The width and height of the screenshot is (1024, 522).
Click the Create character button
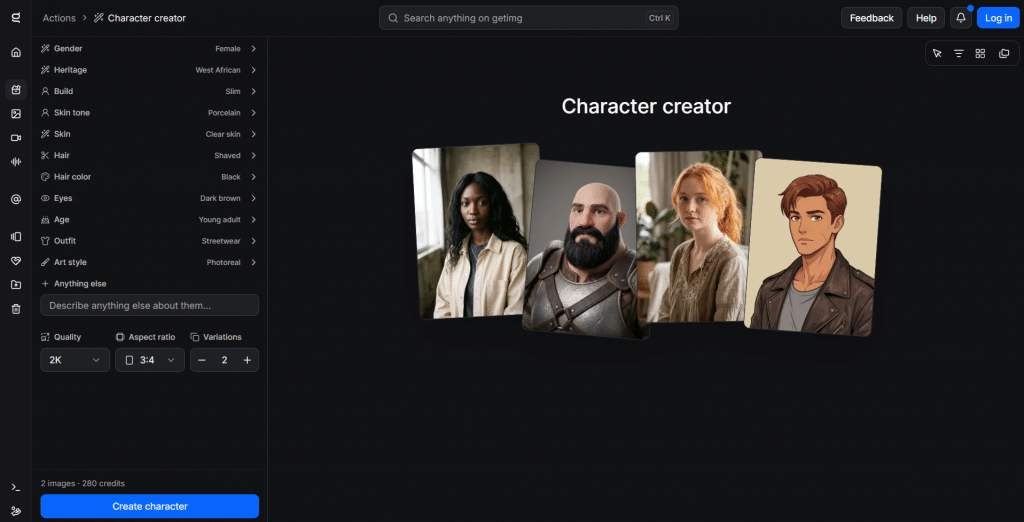pyautogui.click(x=150, y=506)
